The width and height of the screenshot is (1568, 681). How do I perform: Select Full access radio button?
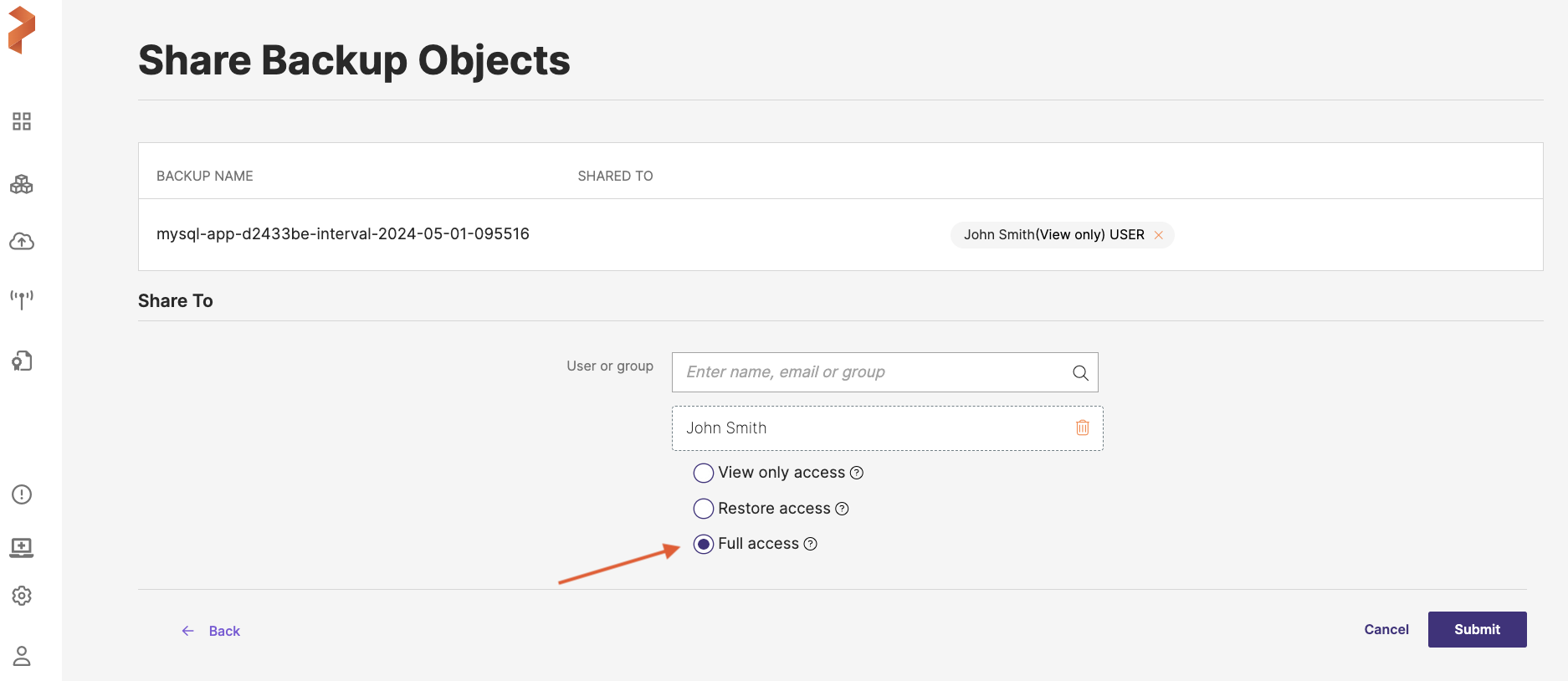[704, 545]
